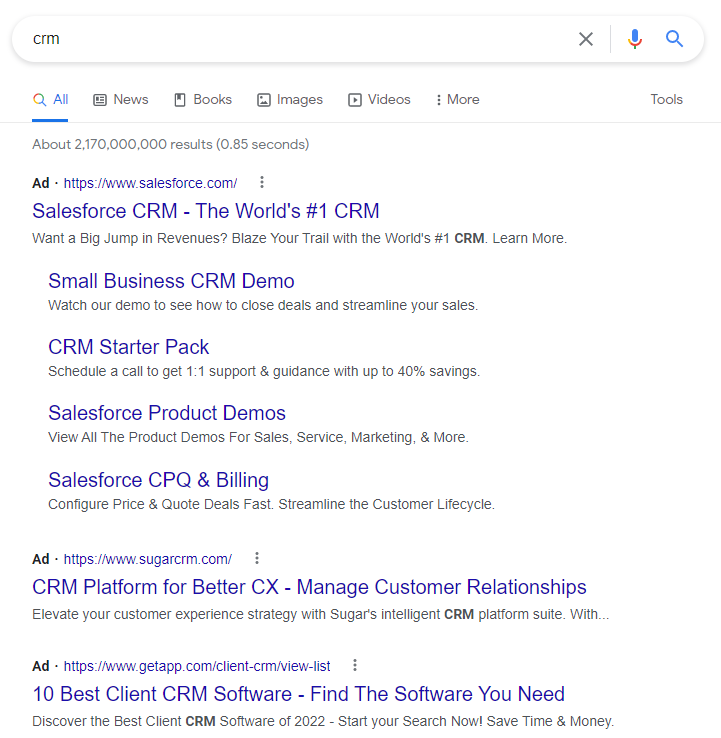
Task: Click the blue magnifying glass search icon
Action: pyautogui.click(x=674, y=39)
